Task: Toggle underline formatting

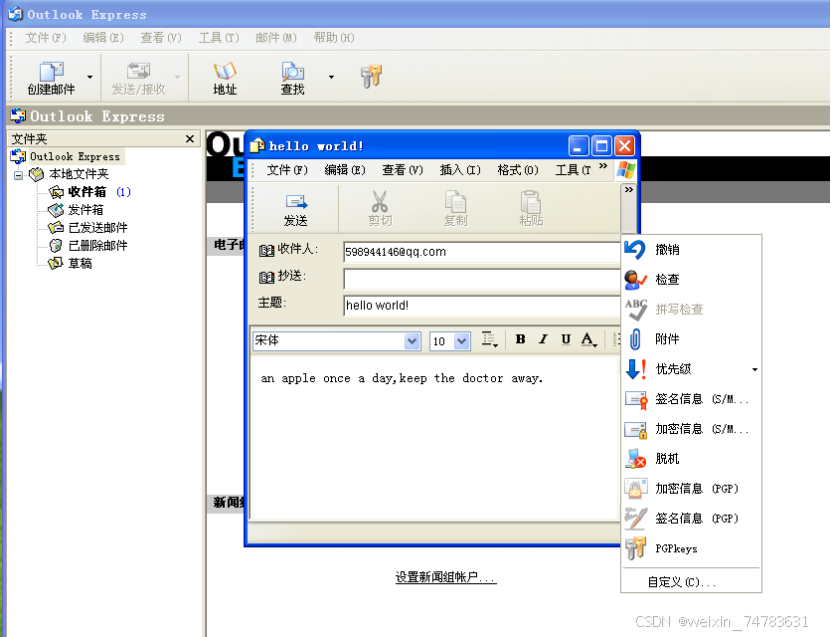Action: coord(566,339)
